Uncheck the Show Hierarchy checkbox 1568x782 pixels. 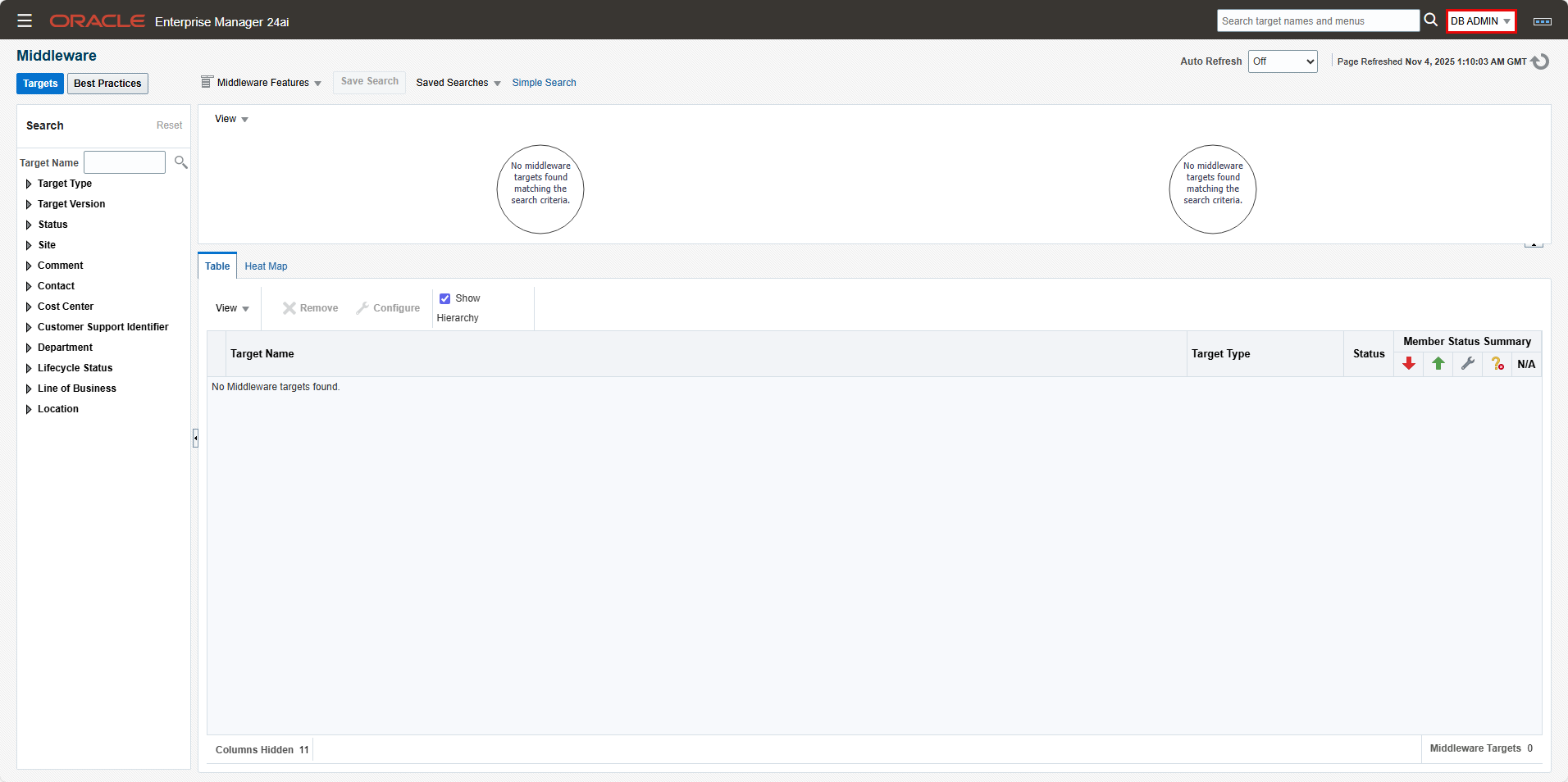(x=445, y=298)
